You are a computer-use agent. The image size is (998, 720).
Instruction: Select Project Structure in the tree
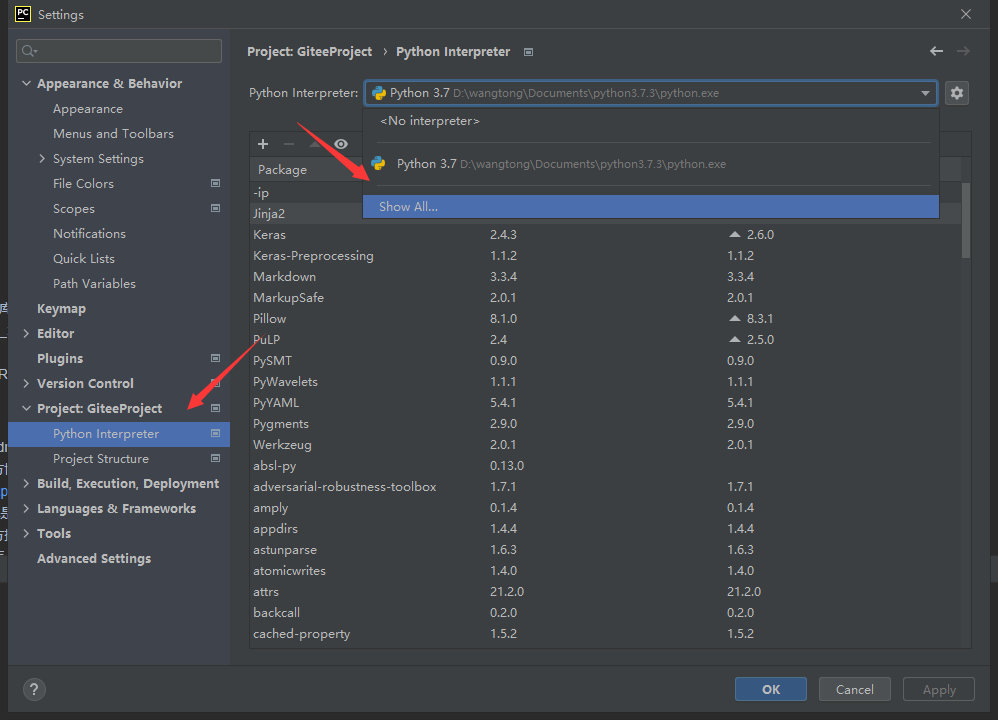(101, 458)
